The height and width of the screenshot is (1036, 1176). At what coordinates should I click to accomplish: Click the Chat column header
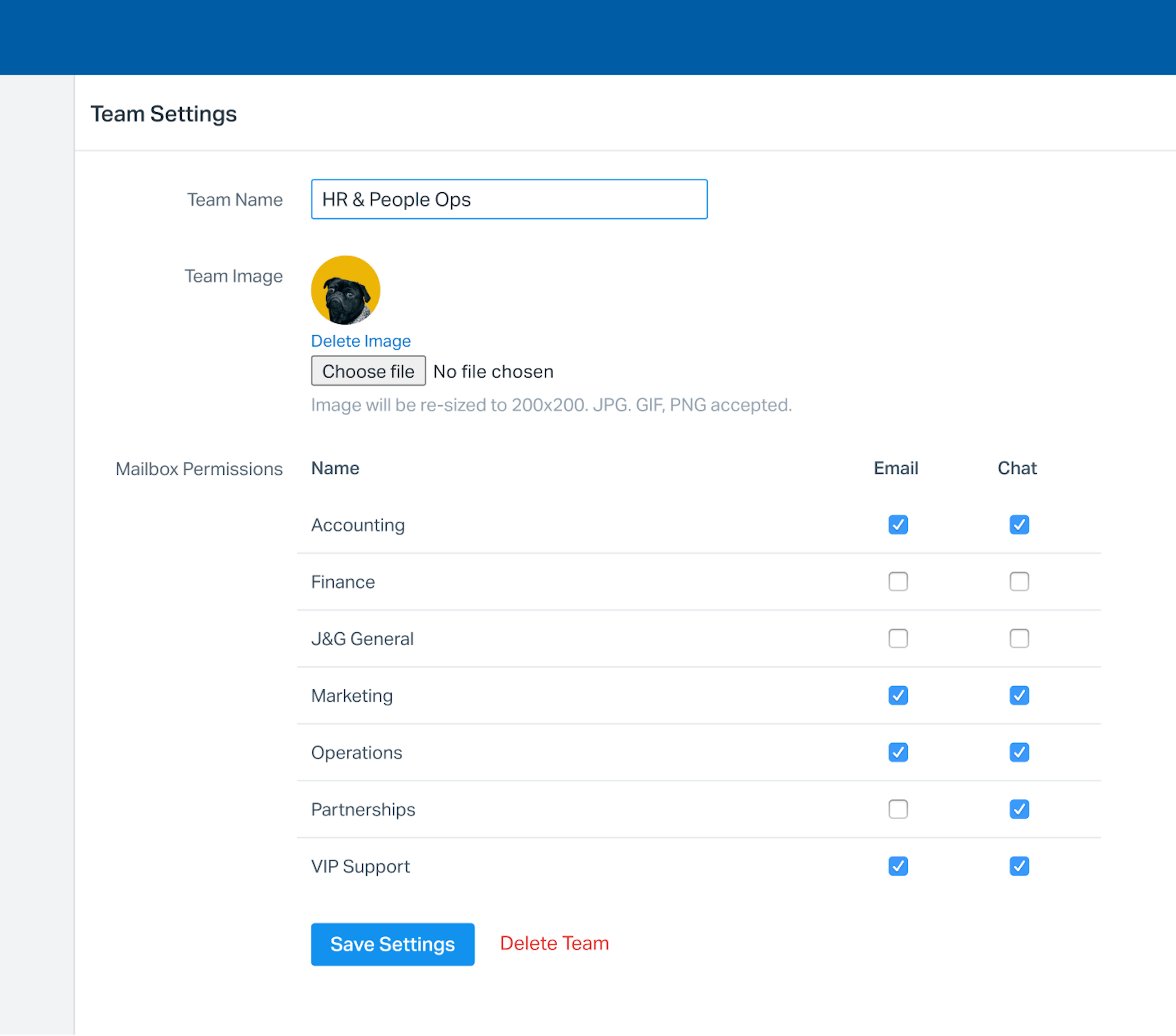[1017, 468]
